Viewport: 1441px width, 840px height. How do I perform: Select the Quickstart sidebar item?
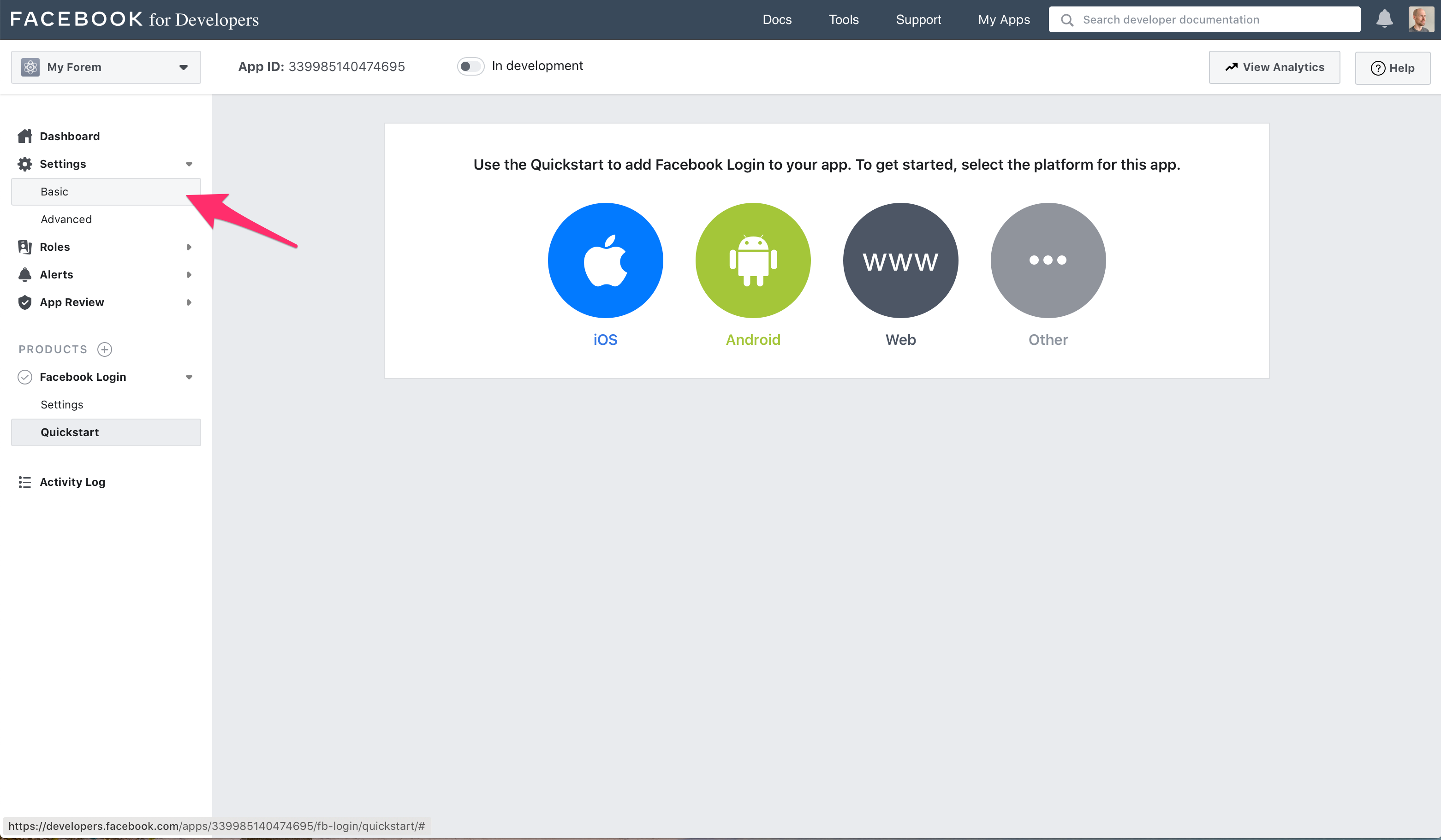106,432
